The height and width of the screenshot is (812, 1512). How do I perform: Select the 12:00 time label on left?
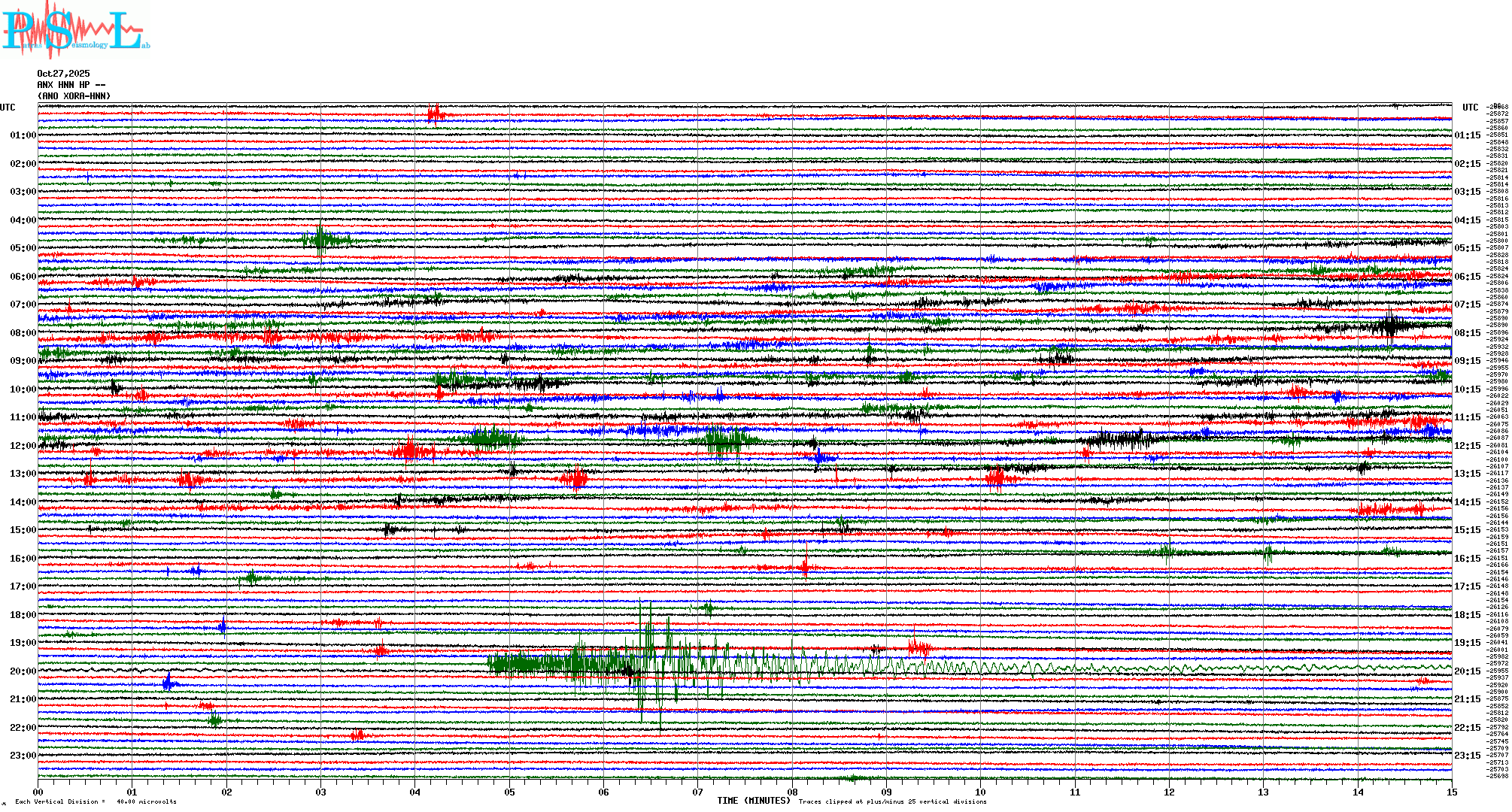click(23, 446)
